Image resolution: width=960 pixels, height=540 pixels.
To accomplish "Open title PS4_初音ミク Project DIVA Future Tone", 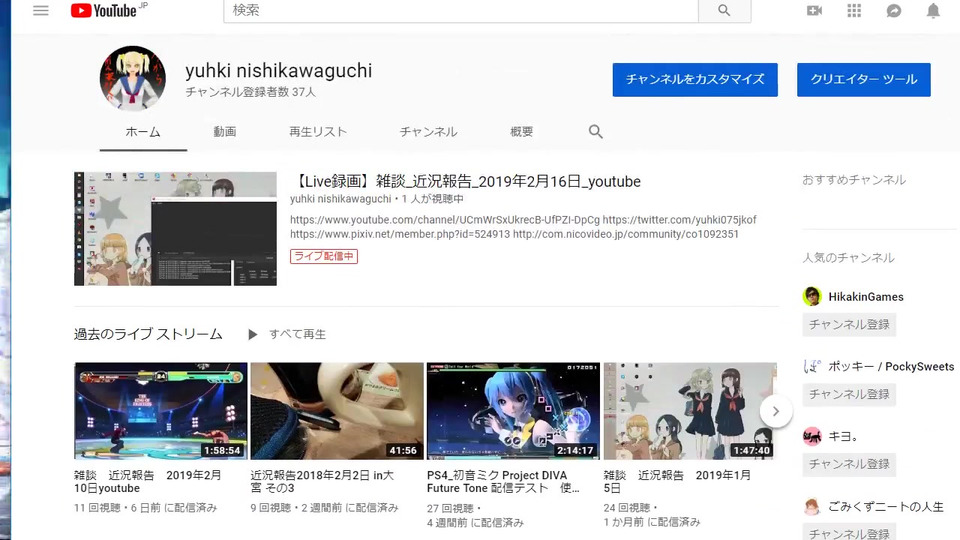I will 503,482.
